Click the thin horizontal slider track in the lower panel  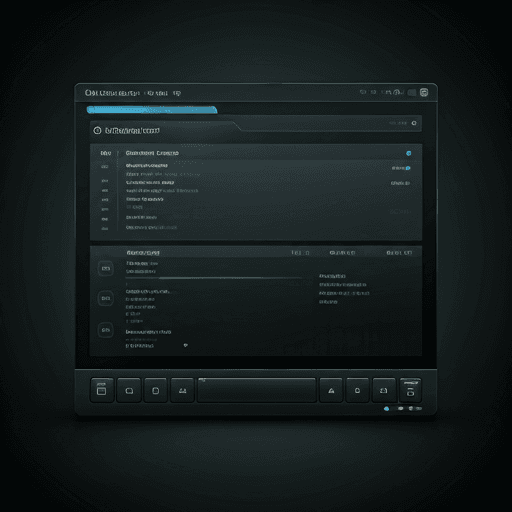[x=213, y=277]
